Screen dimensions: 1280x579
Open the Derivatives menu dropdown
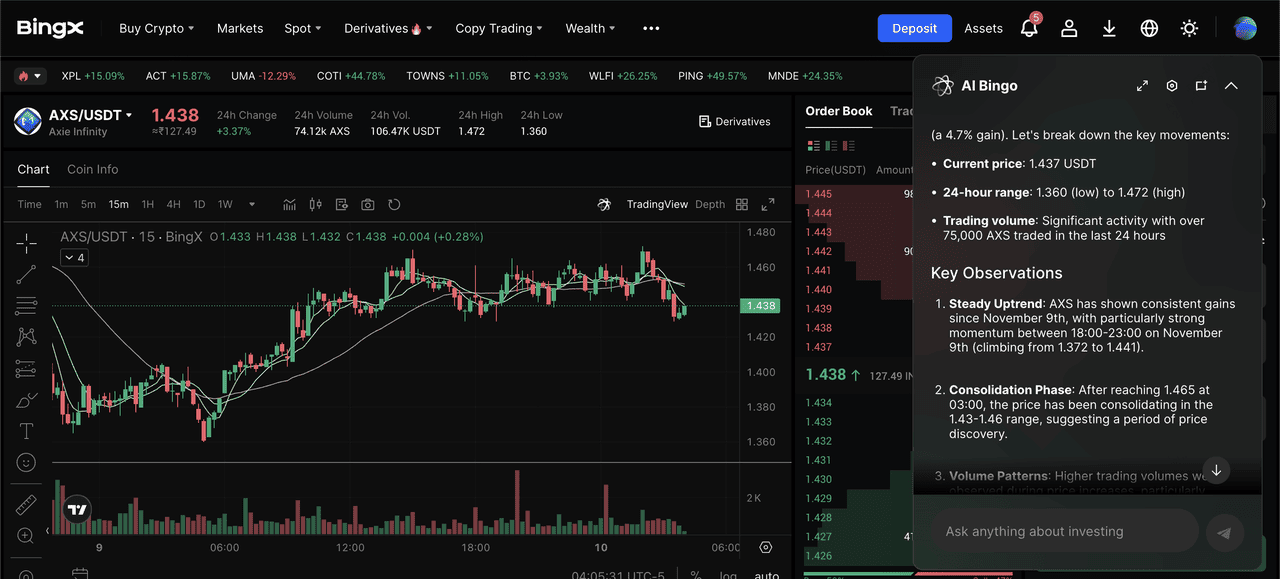tap(388, 28)
